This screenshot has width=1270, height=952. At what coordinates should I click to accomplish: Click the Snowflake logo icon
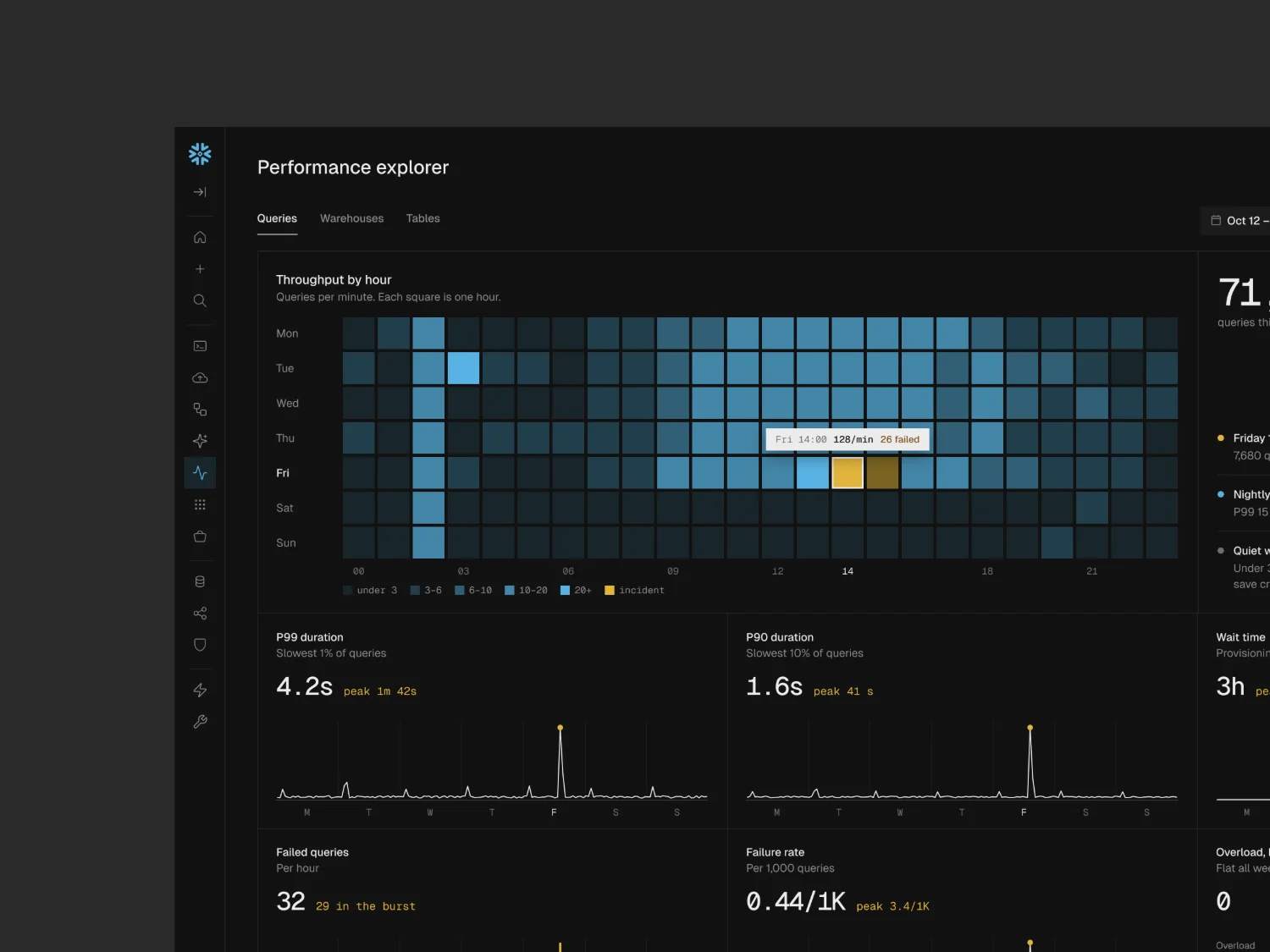(x=200, y=154)
